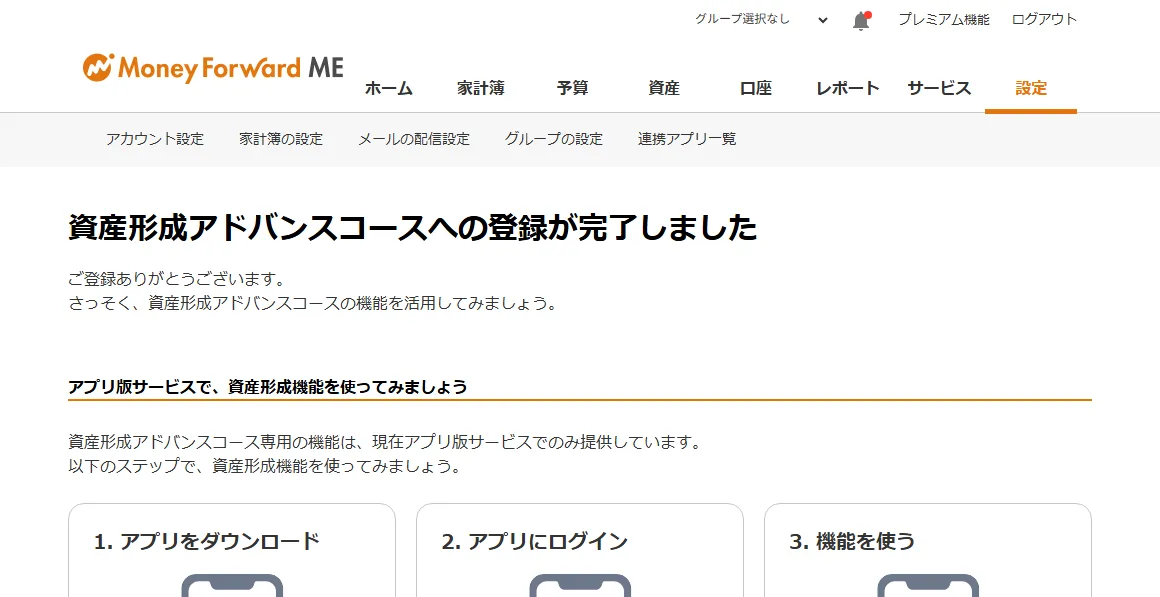The height and width of the screenshot is (597, 1160).
Task: Open the notifications bell
Action: tap(861, 20)
